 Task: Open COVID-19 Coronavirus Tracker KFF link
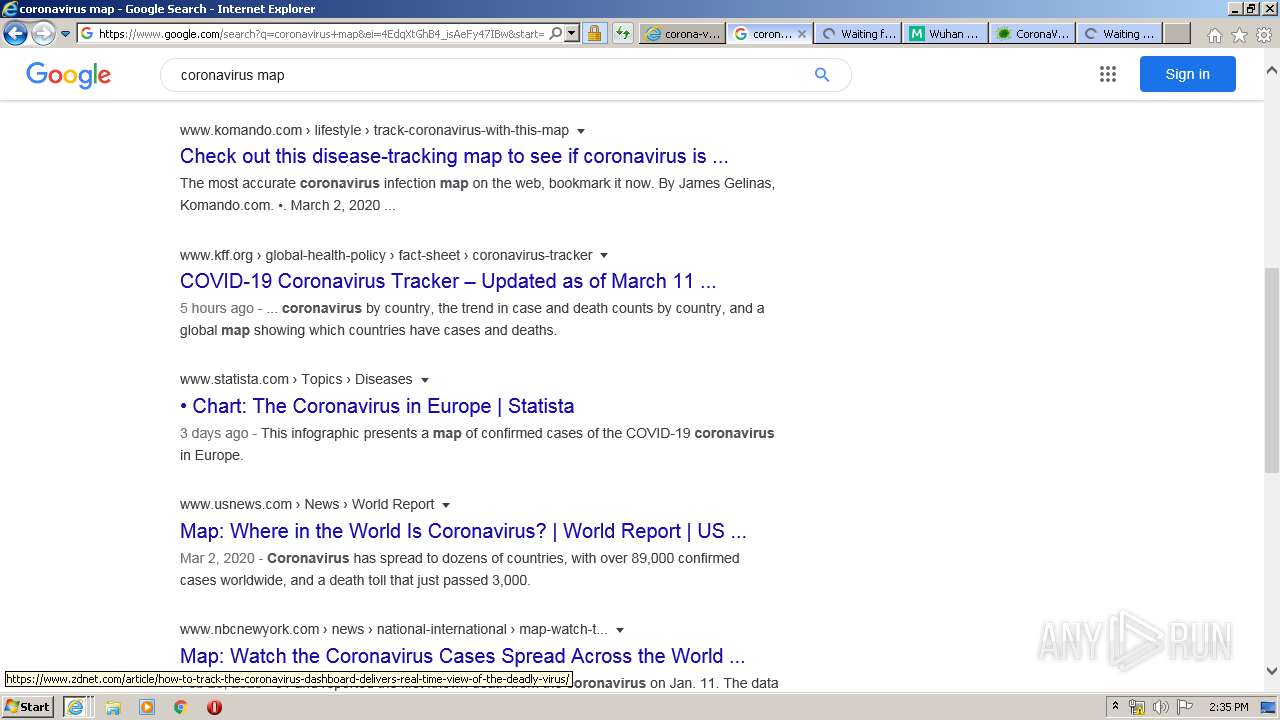coord(448,281)
